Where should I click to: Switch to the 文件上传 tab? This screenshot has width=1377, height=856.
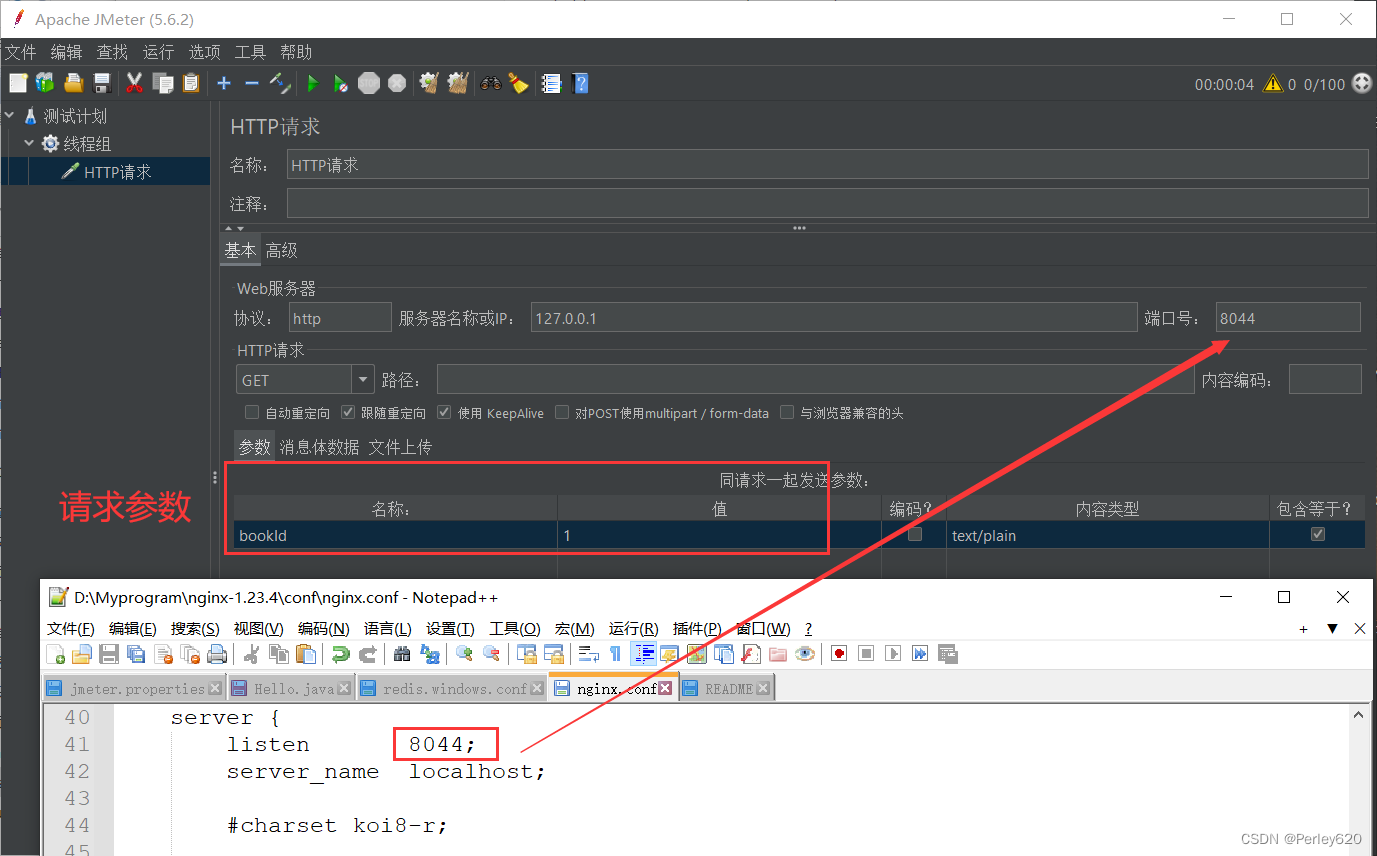[x=400, y=447]
